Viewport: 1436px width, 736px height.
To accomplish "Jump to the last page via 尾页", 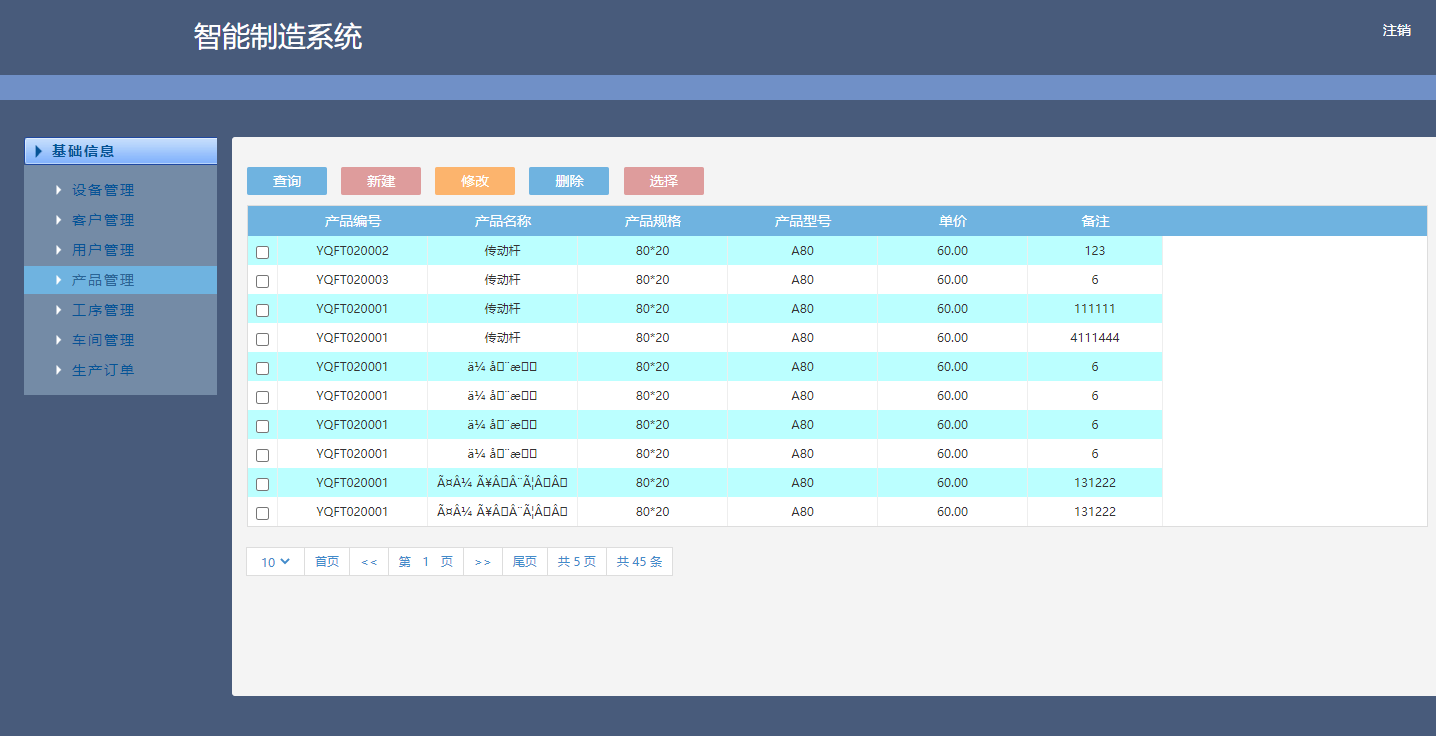I will [525, 562].
